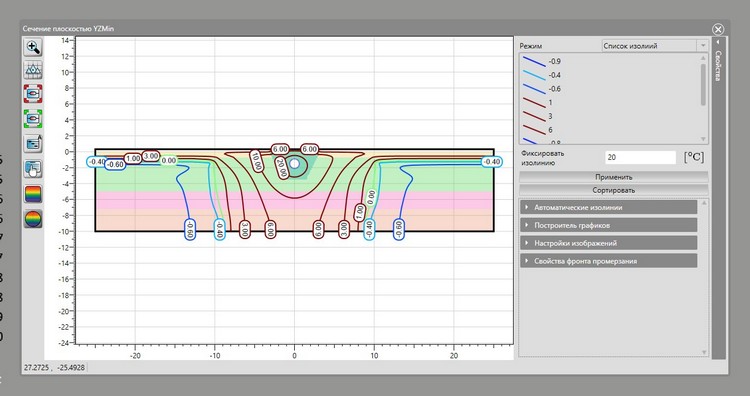The height and width of the screenshot is (396, 750).
Task: Click the Сортировать button
Action: (614, 190)
